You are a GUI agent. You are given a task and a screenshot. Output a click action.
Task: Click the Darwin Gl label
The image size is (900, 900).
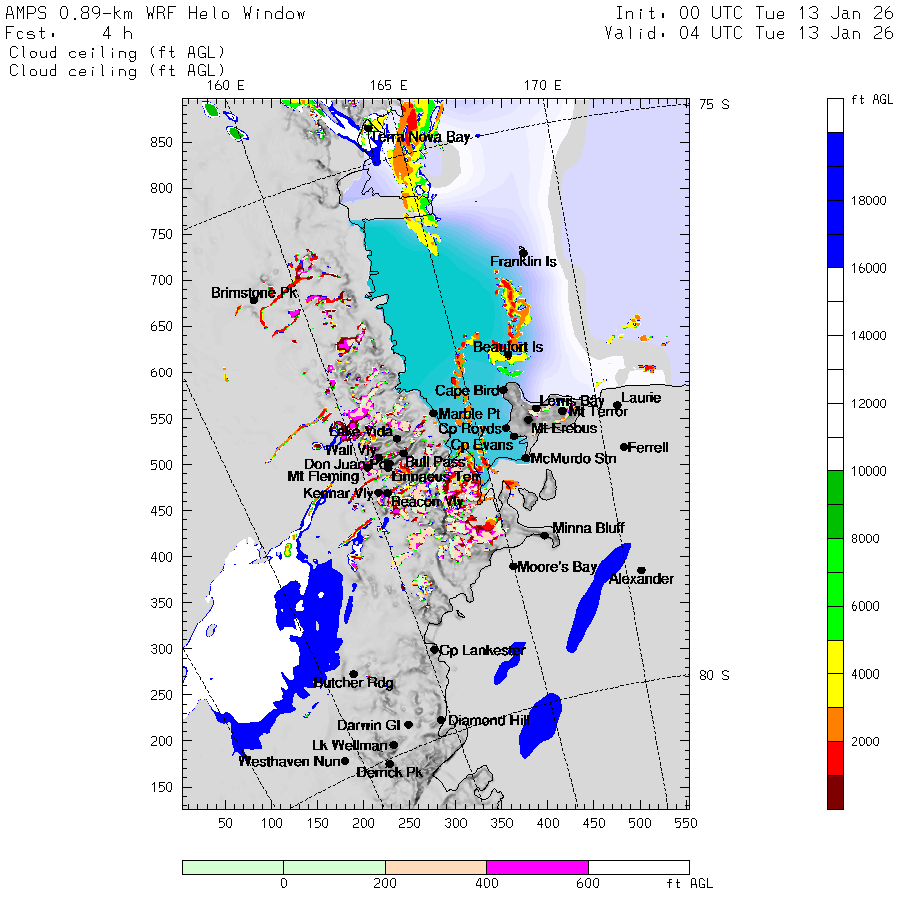point(368,726)
